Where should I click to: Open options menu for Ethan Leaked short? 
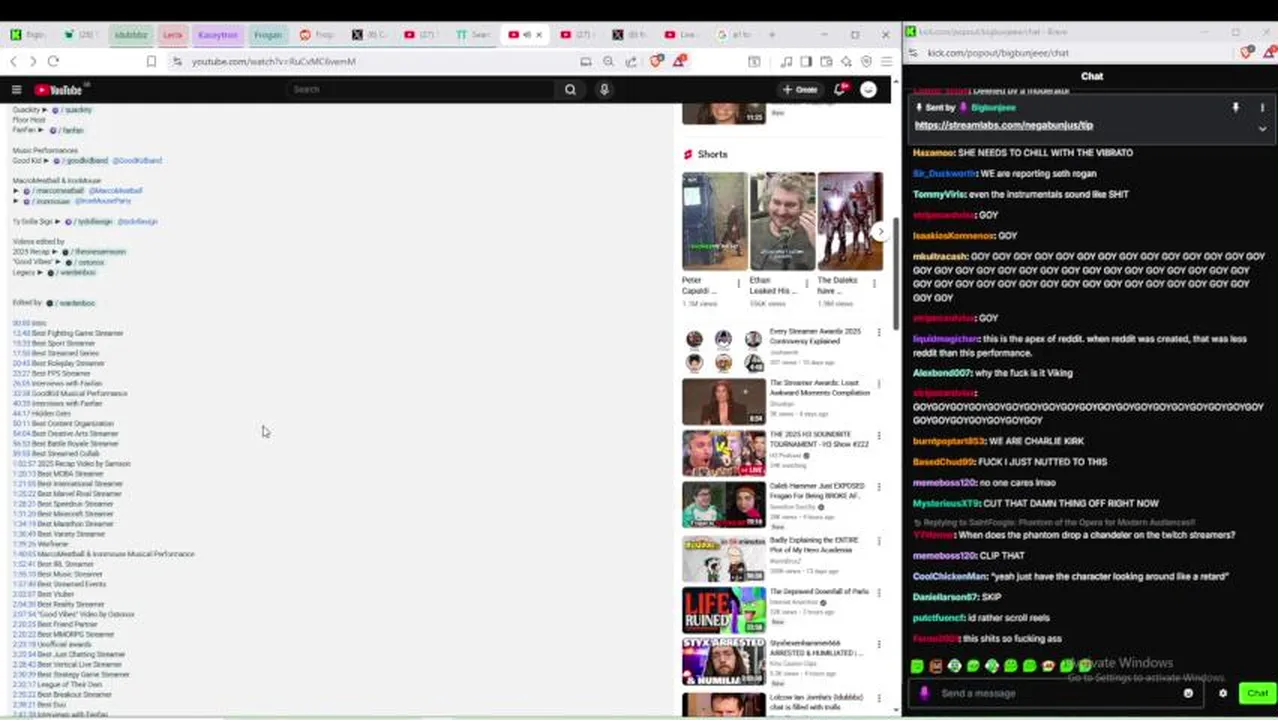tap(807, 284)
